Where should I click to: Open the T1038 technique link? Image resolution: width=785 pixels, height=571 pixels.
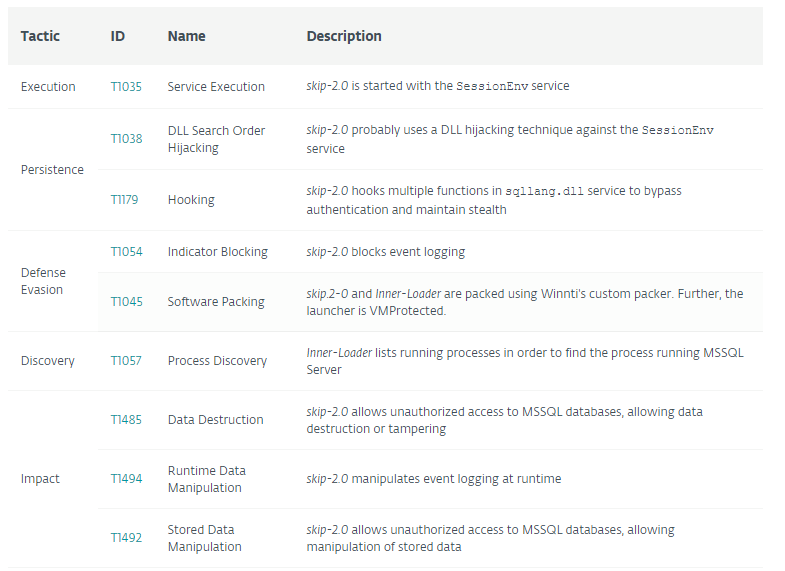click(x=126, y=139)
